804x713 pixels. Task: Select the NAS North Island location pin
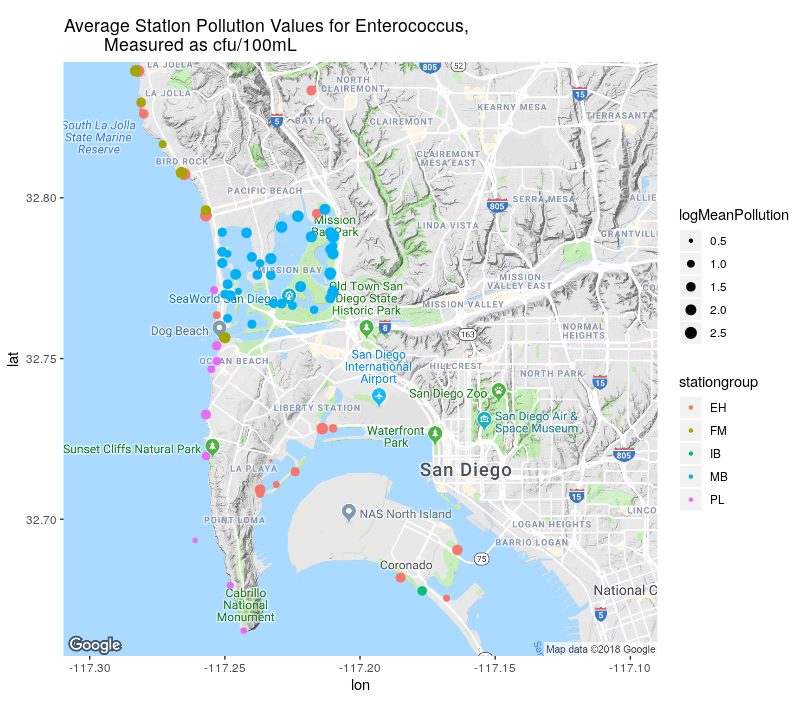[349, 512]
